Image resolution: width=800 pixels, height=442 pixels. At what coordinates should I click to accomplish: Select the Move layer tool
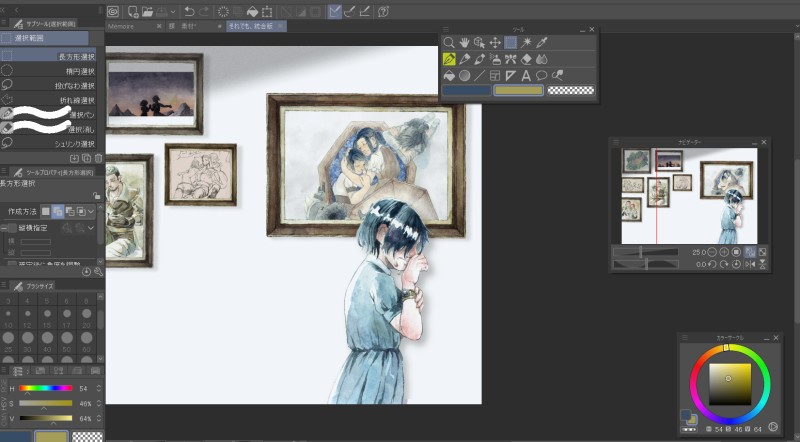(x=495, y=42)
